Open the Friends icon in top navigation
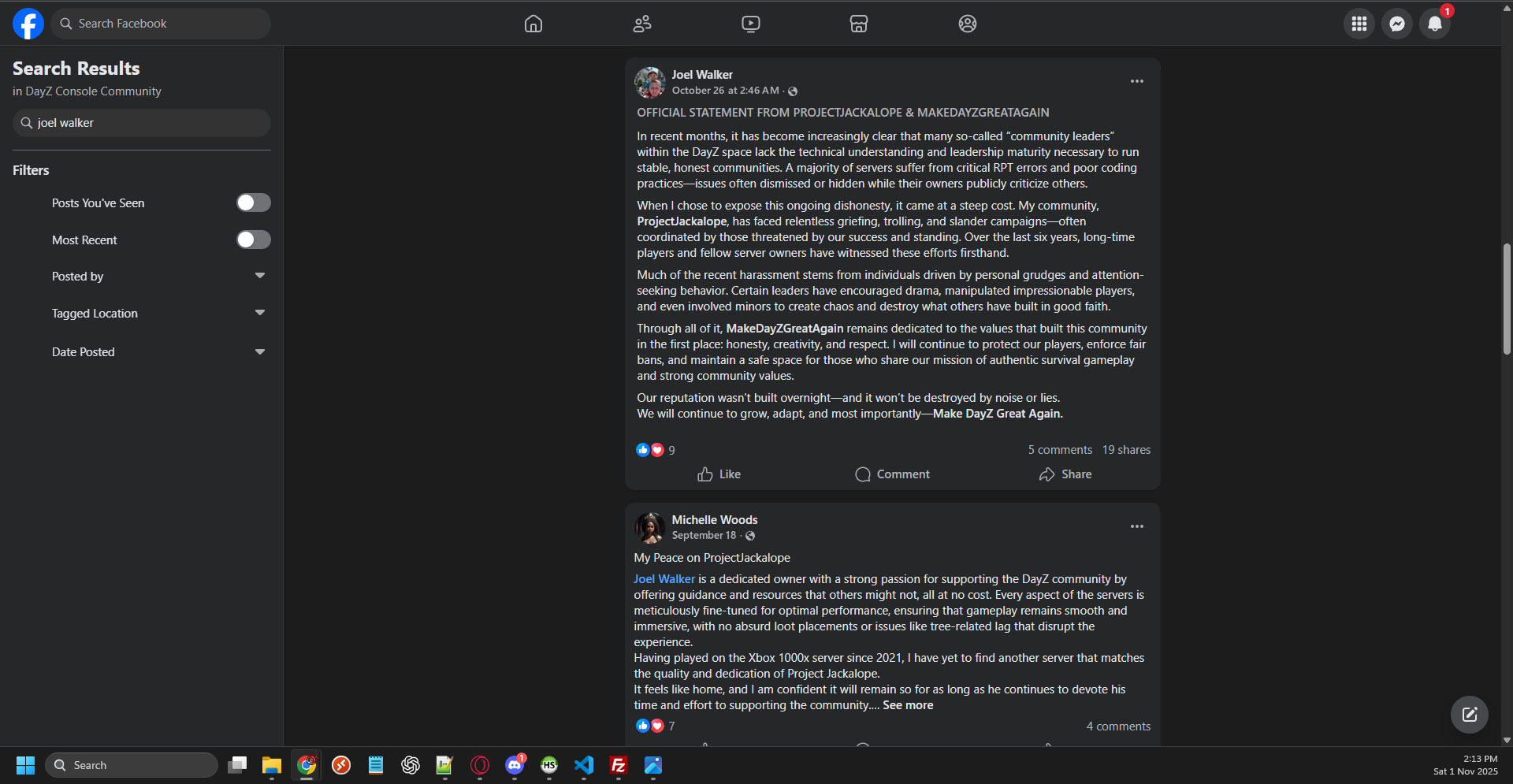Image resolution: width=1513 pixels, height=784 pixels. (642, 24)
